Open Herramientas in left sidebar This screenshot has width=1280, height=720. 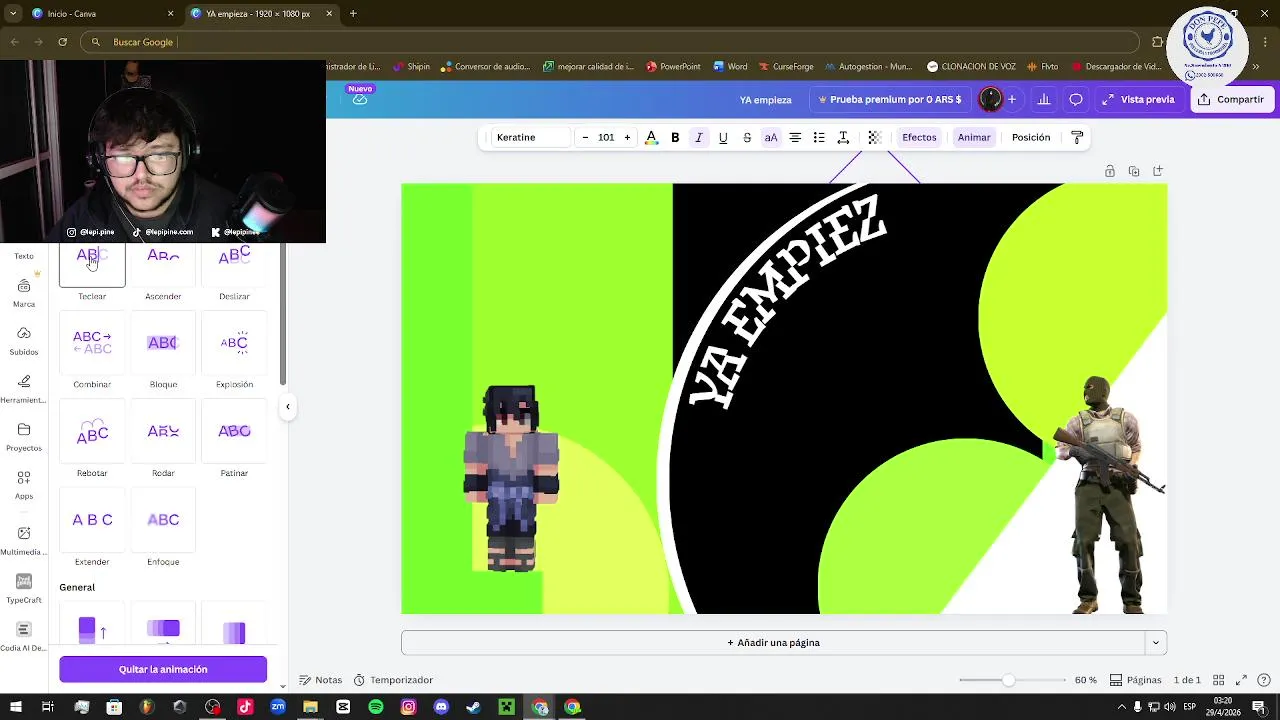[x=24, y=389]
